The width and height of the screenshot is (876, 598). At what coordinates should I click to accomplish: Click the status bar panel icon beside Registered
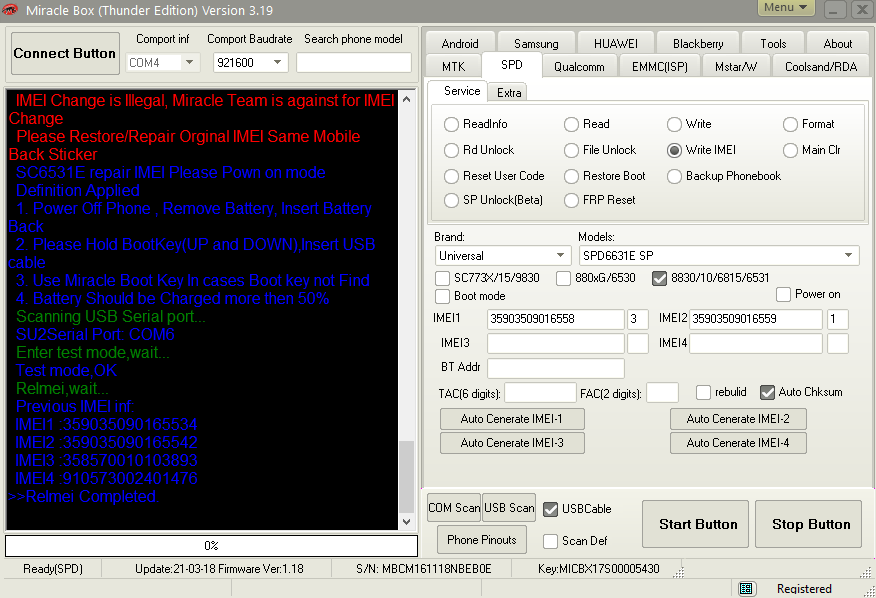746,588
